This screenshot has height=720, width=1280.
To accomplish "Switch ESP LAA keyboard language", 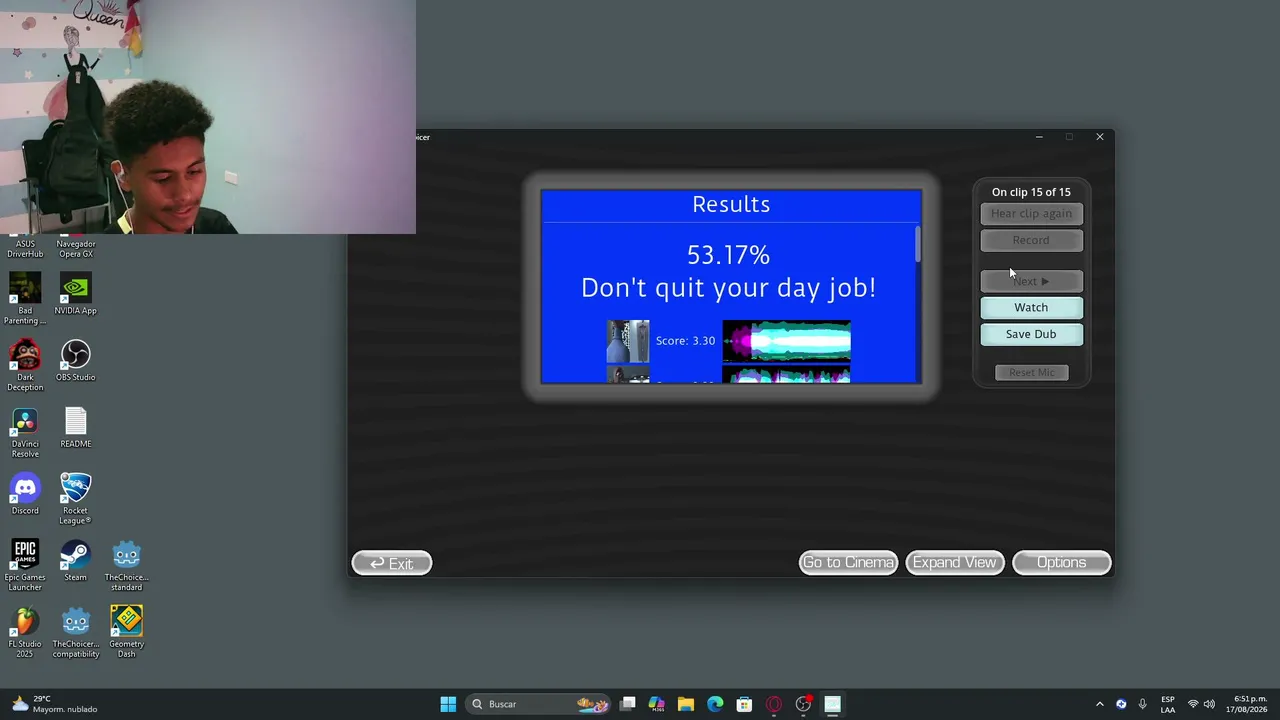I will coord(1168,704).
